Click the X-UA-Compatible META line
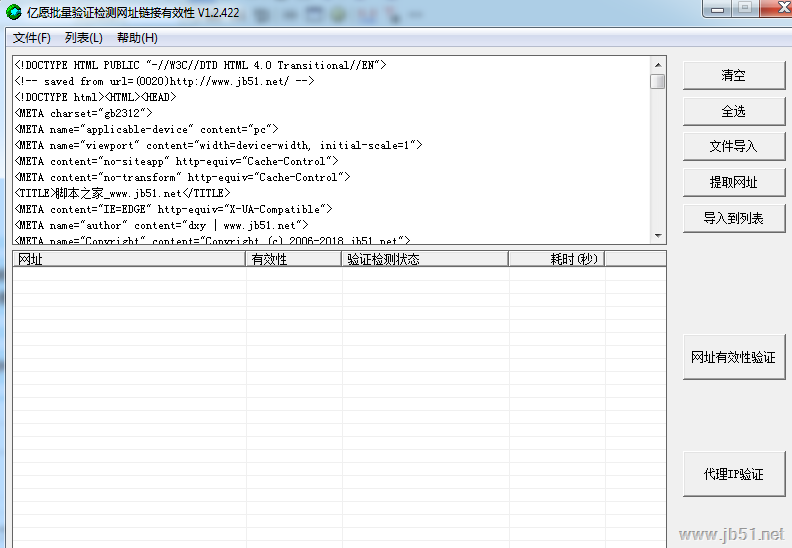 [173, 209]
